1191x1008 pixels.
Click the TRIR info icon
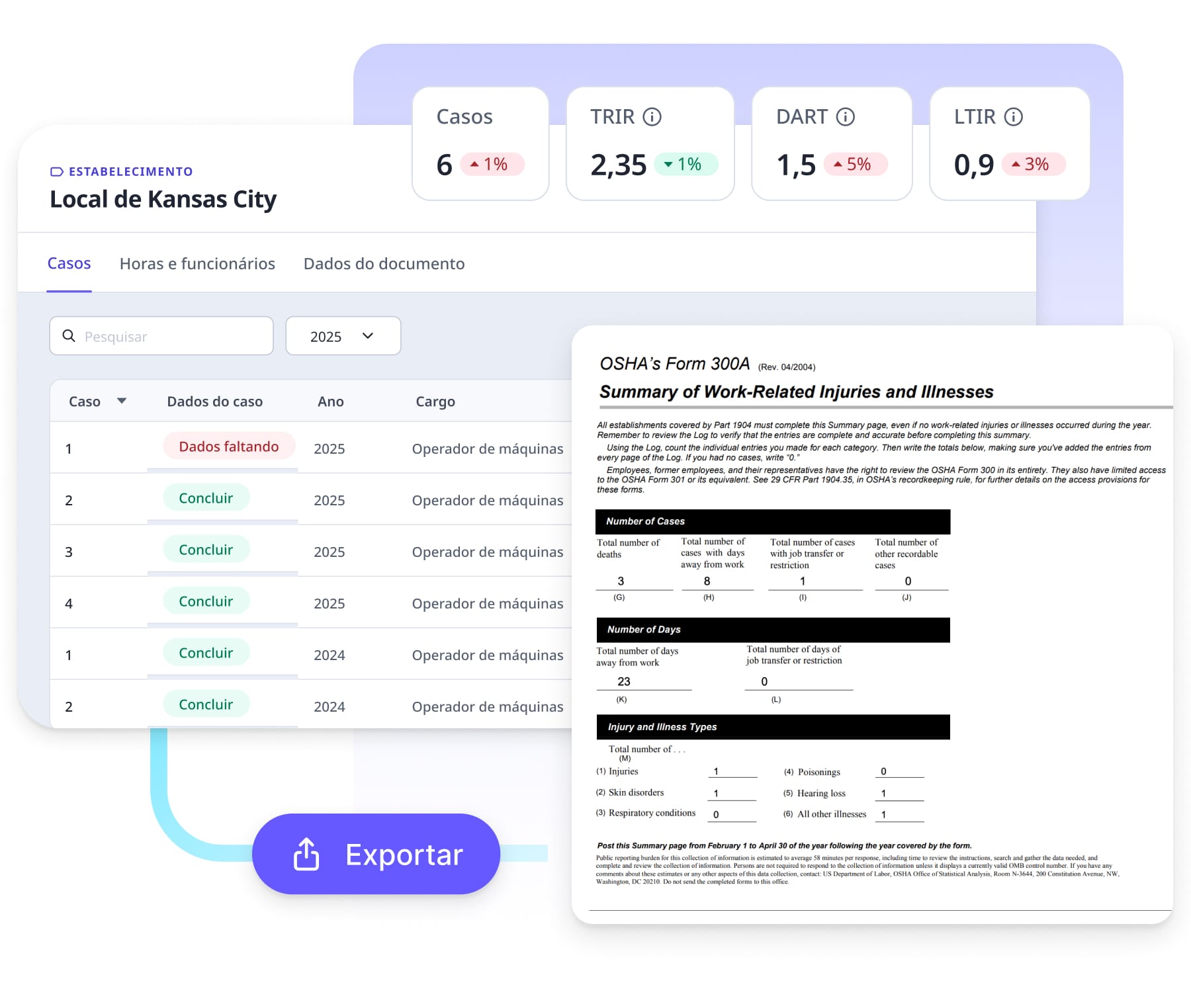coord(652,117)
